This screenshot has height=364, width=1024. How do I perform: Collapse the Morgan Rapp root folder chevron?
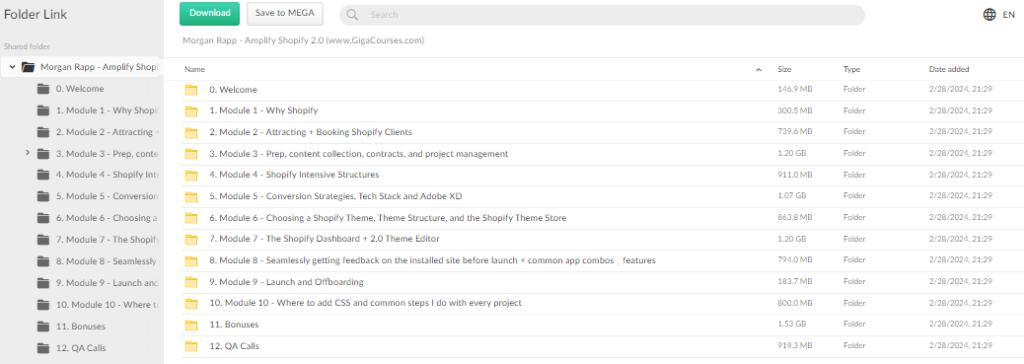pos(12,67)
